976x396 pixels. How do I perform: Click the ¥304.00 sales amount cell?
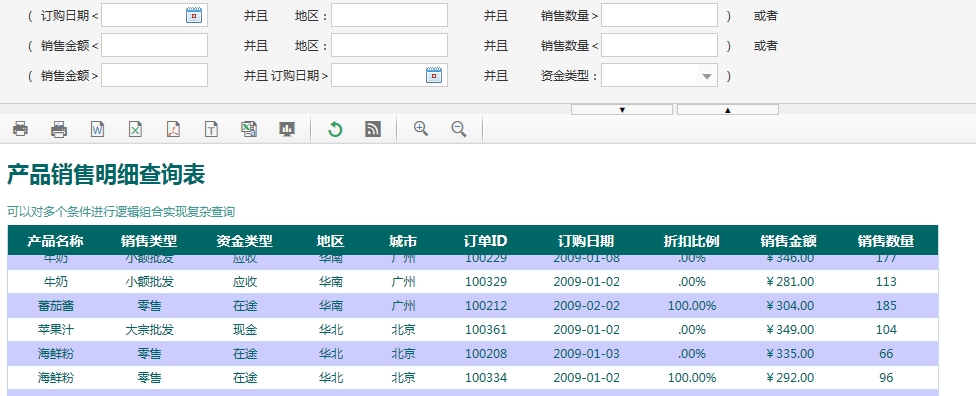tap(789, 306)
